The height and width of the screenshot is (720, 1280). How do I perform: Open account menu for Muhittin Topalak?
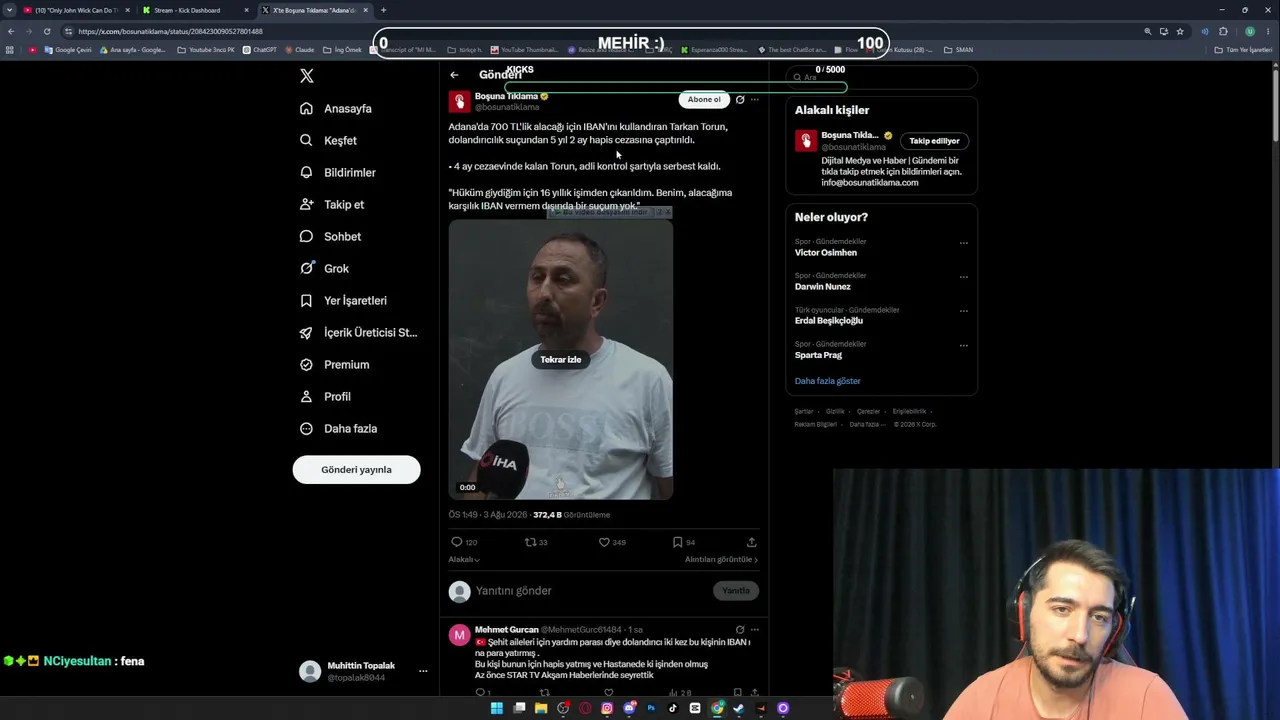pyautogui.click(x=364, y=671)
